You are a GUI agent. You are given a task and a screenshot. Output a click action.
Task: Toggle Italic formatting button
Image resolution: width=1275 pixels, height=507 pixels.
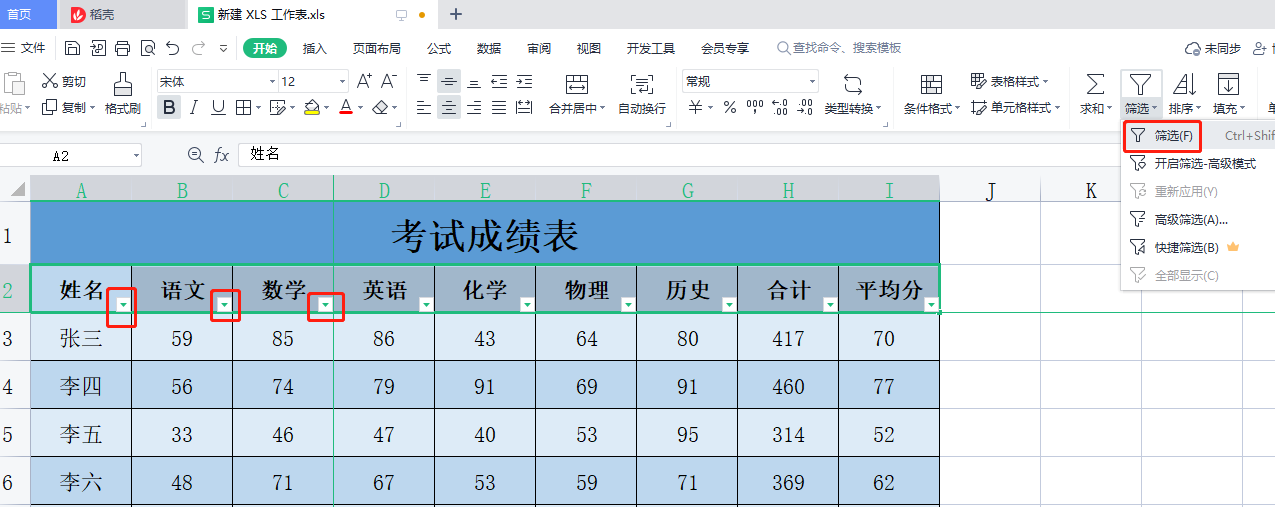click(193, 108)
